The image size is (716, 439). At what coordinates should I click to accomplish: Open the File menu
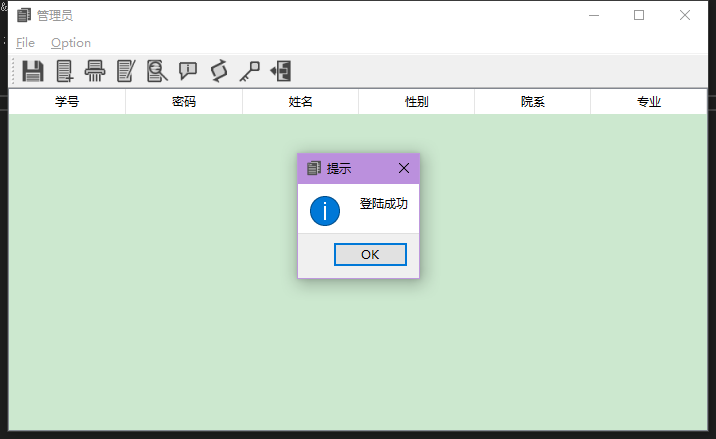[25, 43]
